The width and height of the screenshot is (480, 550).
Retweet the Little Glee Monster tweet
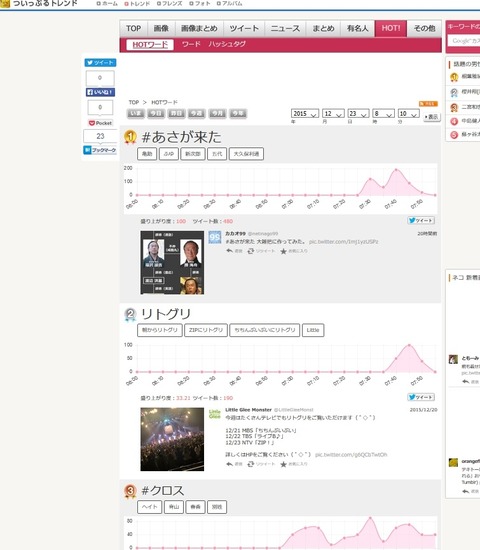[x=261, y=464]
